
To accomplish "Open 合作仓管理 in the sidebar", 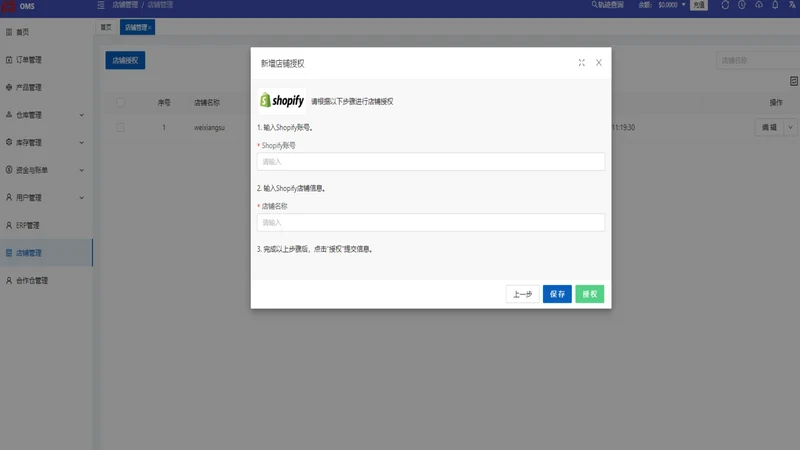I will point(32,280).
